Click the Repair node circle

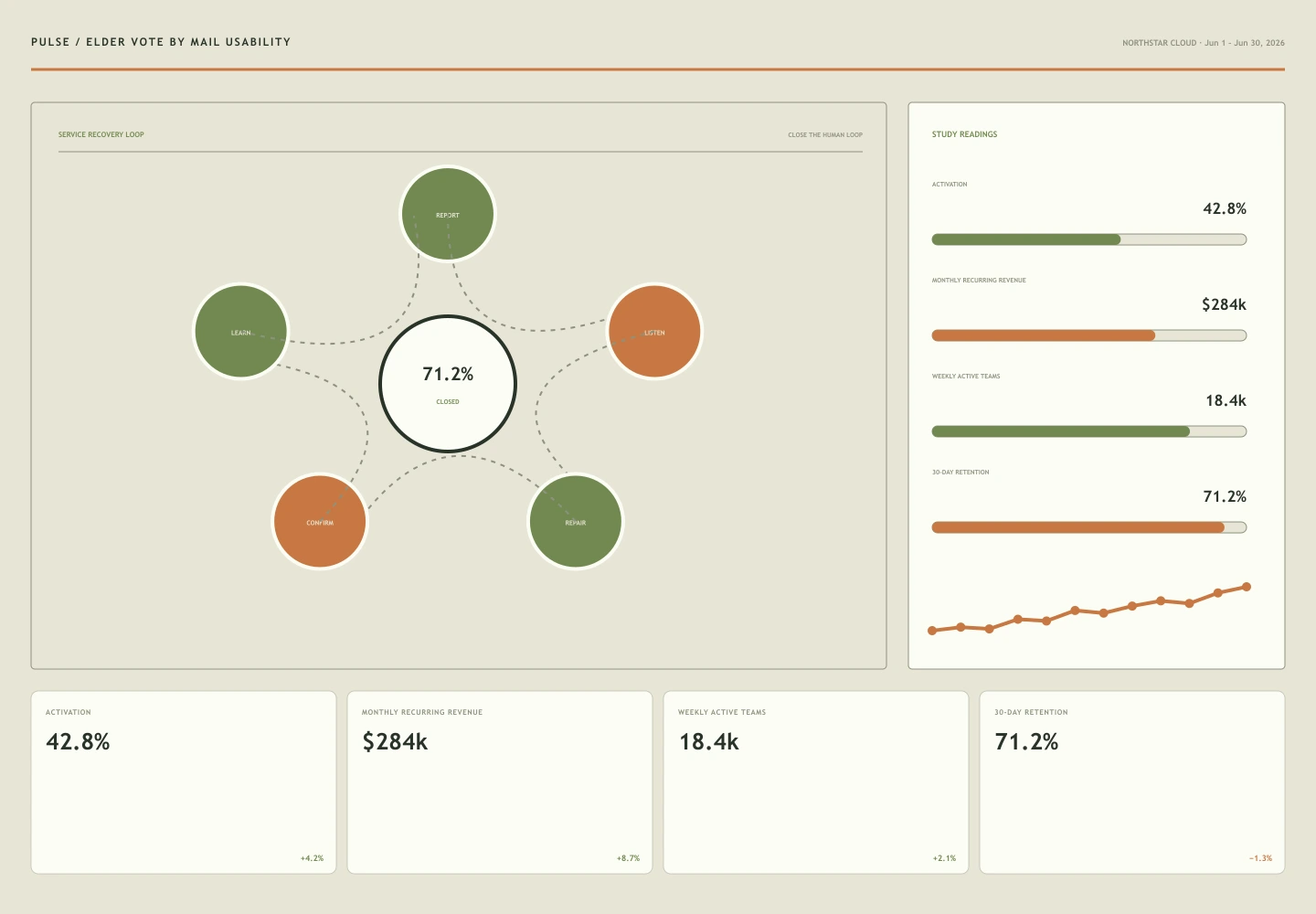(576, 521)
